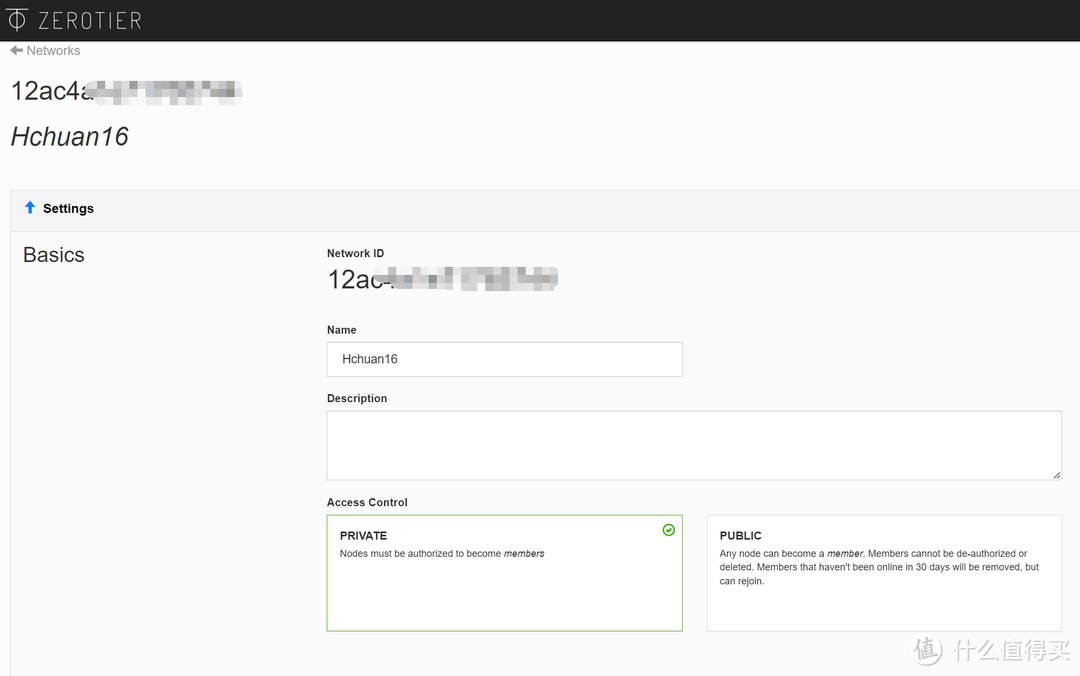1080x676 pixels.
Task: Select the blurred network ID at page top
Action: [126, 91]
